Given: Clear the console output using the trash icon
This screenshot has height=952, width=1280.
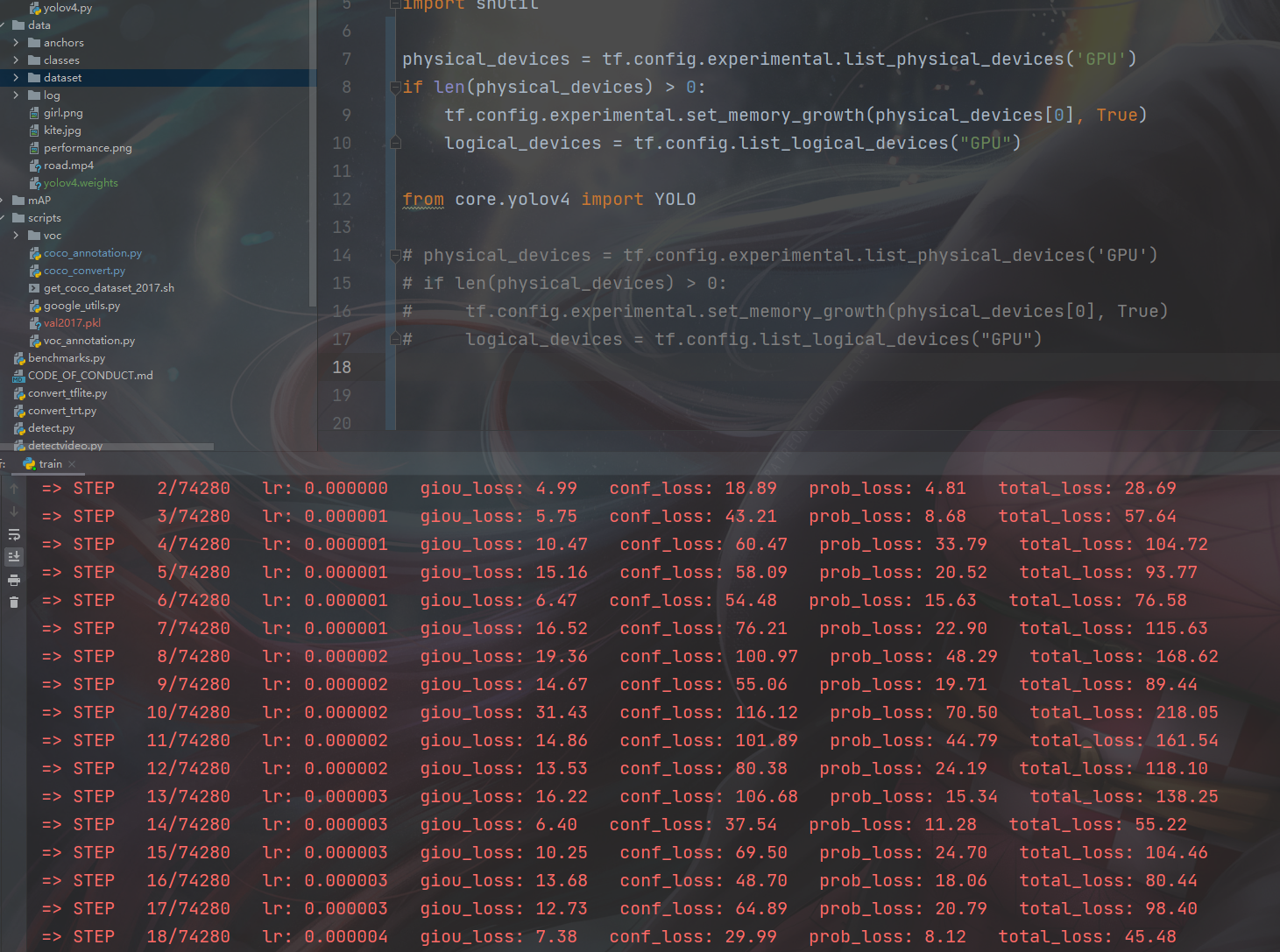Looking at the screenshot, I should tap(13, 602).
